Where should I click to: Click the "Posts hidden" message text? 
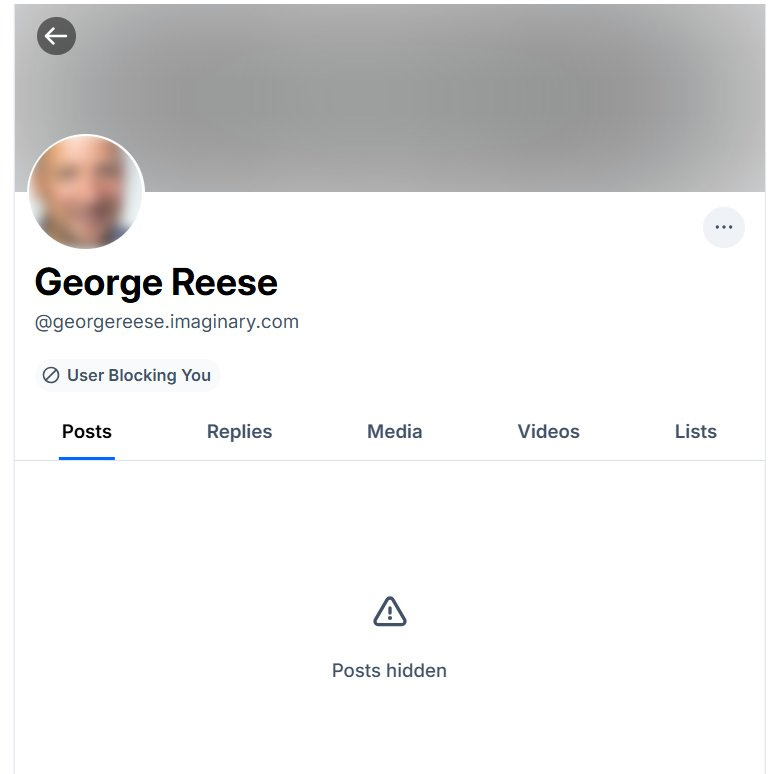click(389, 670)
